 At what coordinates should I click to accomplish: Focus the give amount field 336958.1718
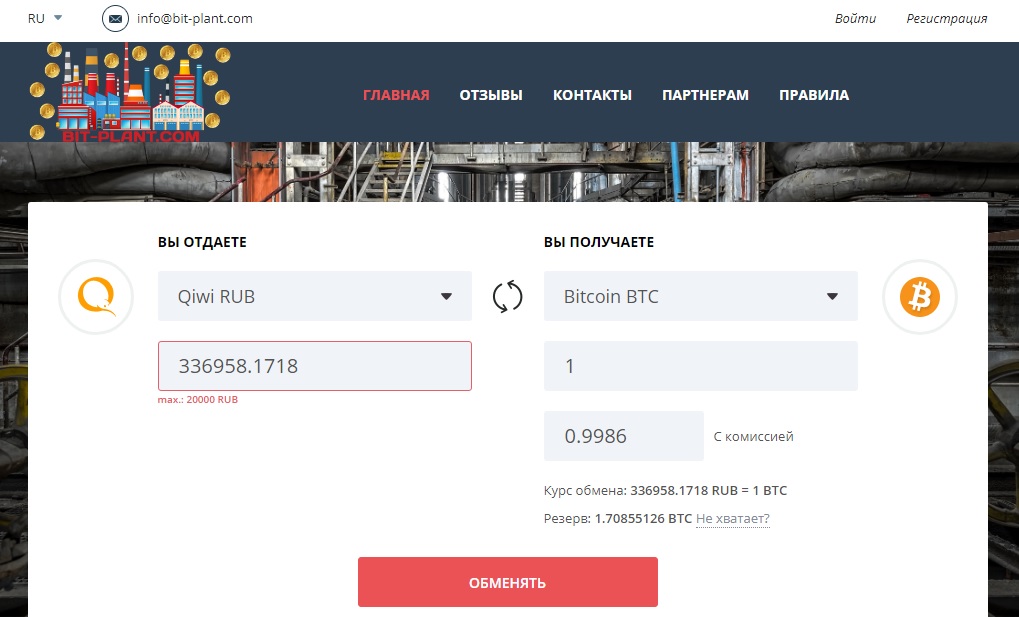(x=314, y=366)
